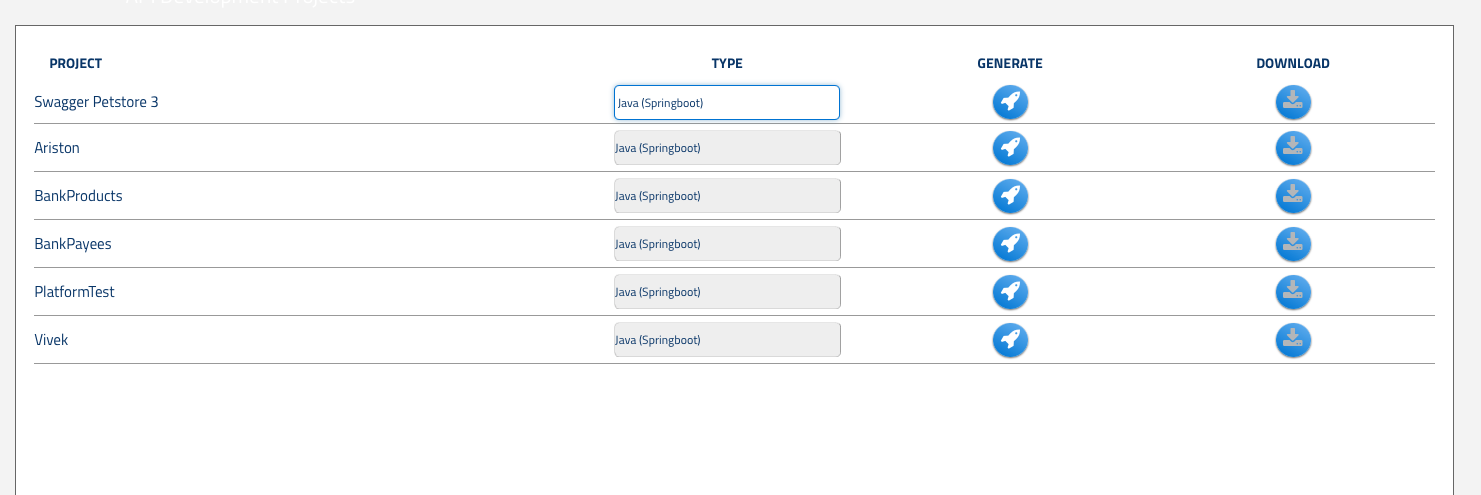
Task: Download the Vivek project
Action: [1293, 340]
